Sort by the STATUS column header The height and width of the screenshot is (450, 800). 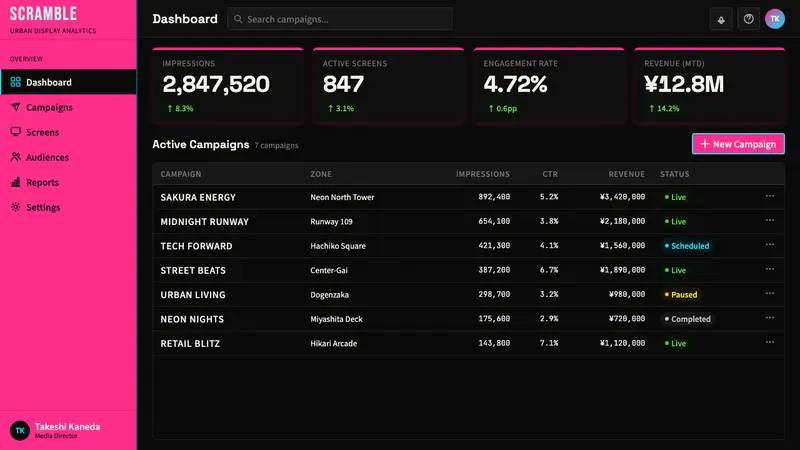point(674,174)
